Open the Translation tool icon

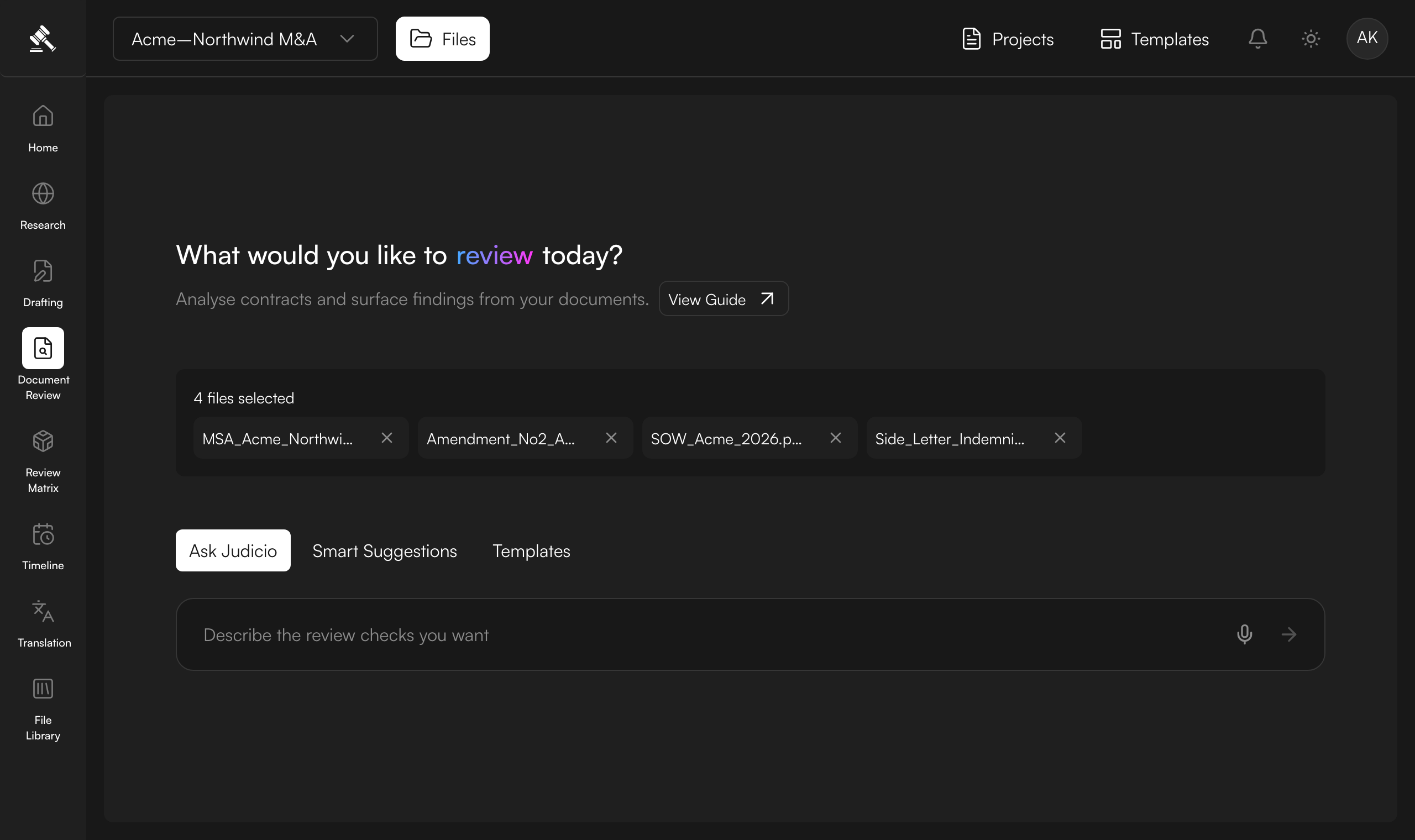pyautogui.click(x=43, y=611)
